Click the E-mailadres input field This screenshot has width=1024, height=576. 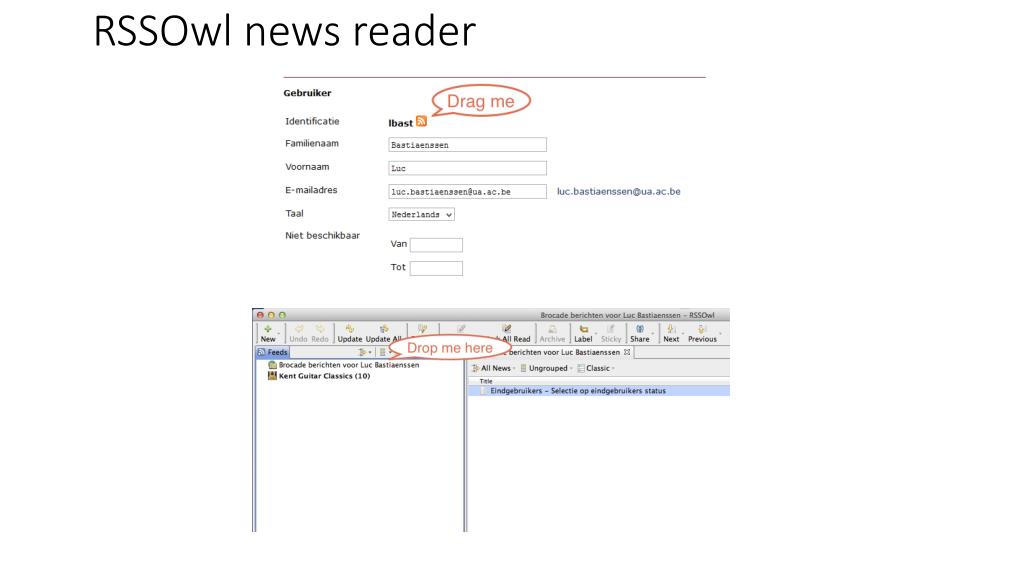click(x=468, y=191)
